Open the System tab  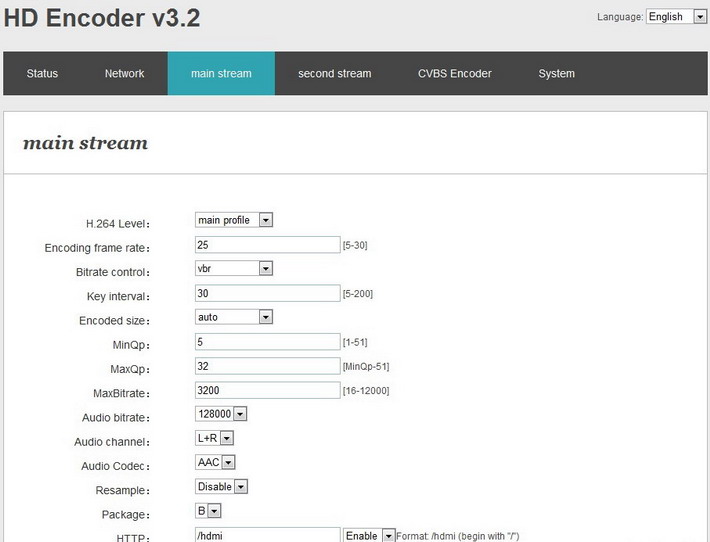pyautogui.click(x=556, y=73)
